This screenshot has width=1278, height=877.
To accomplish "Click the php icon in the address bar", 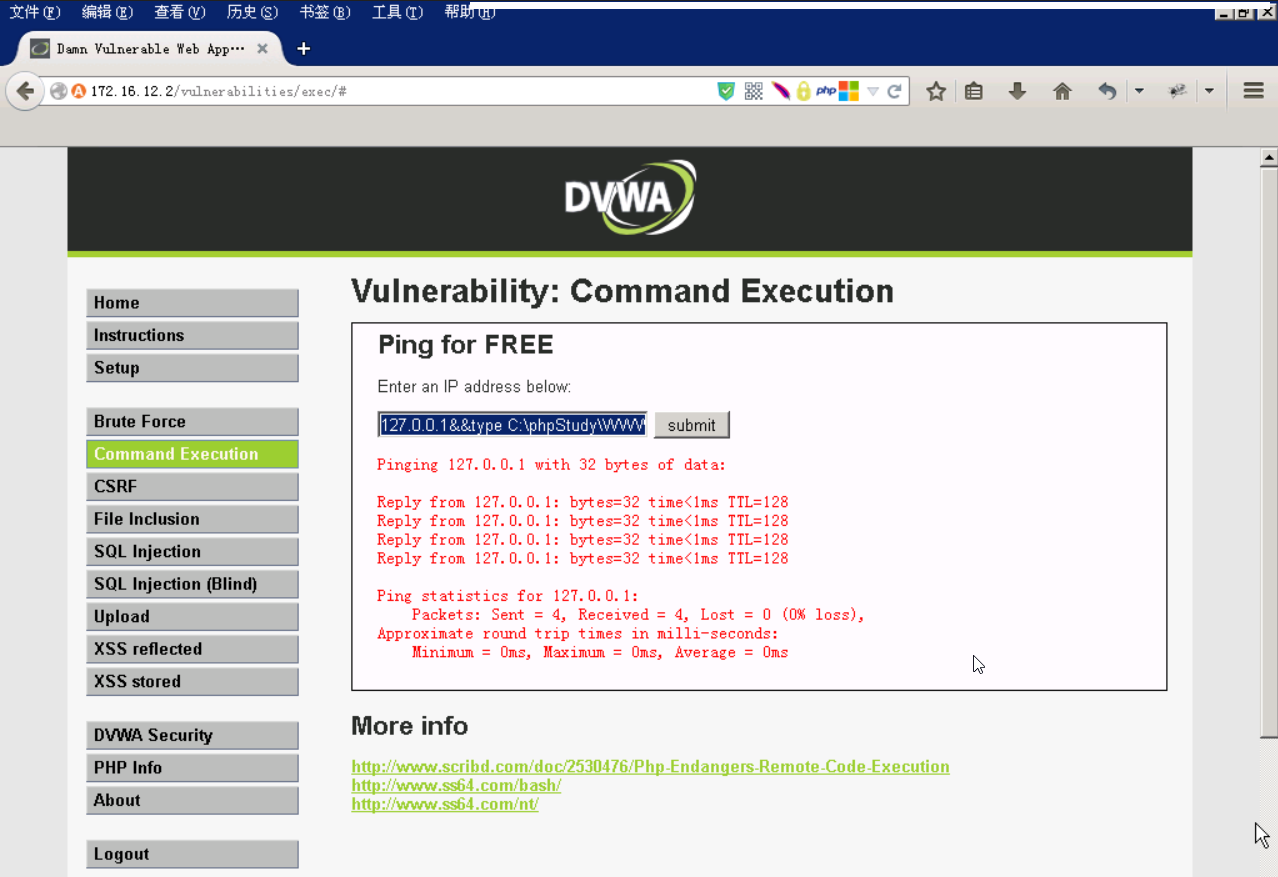I will coord(826,91).
